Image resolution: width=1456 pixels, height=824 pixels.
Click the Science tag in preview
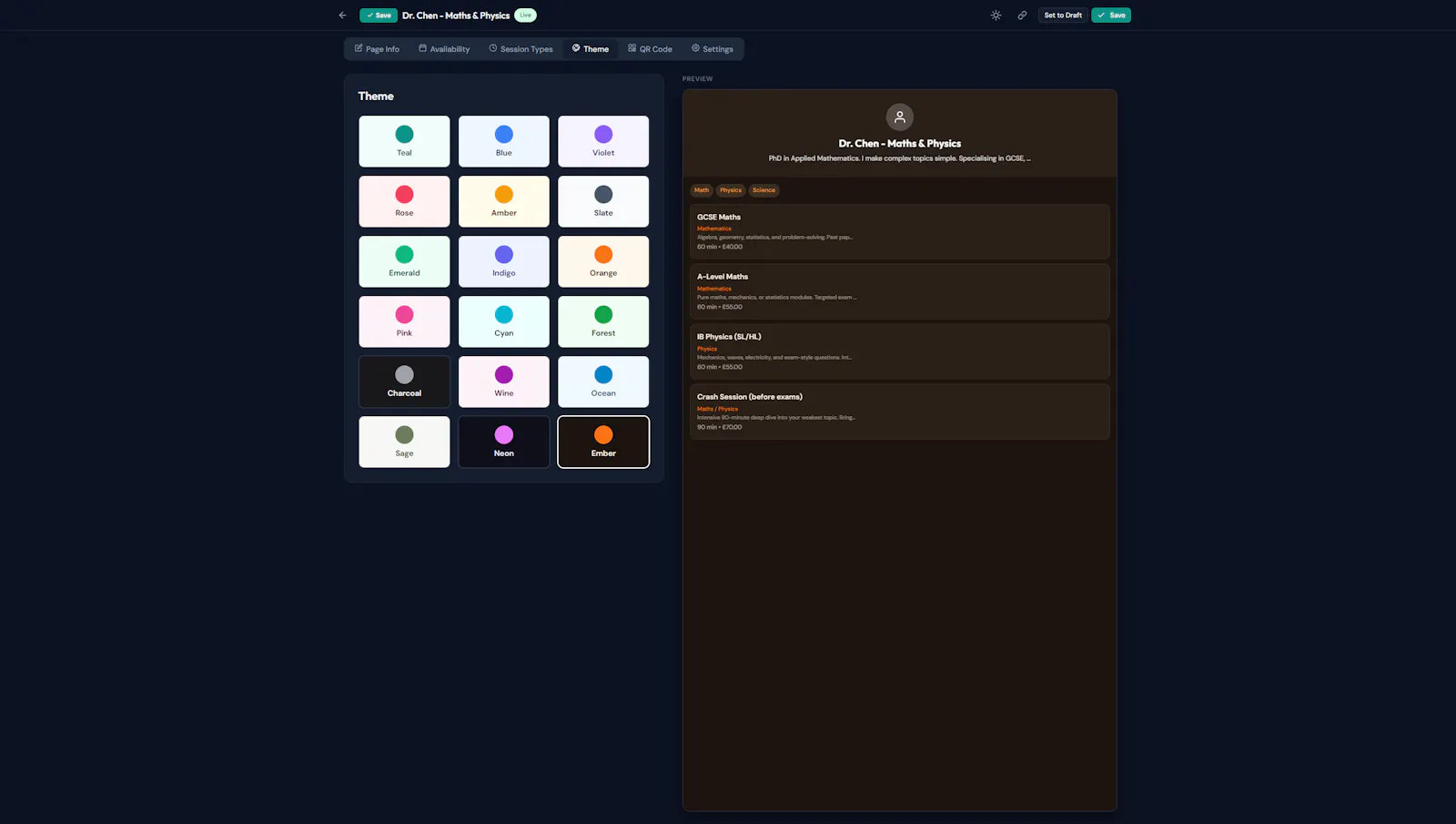(763, 190)
